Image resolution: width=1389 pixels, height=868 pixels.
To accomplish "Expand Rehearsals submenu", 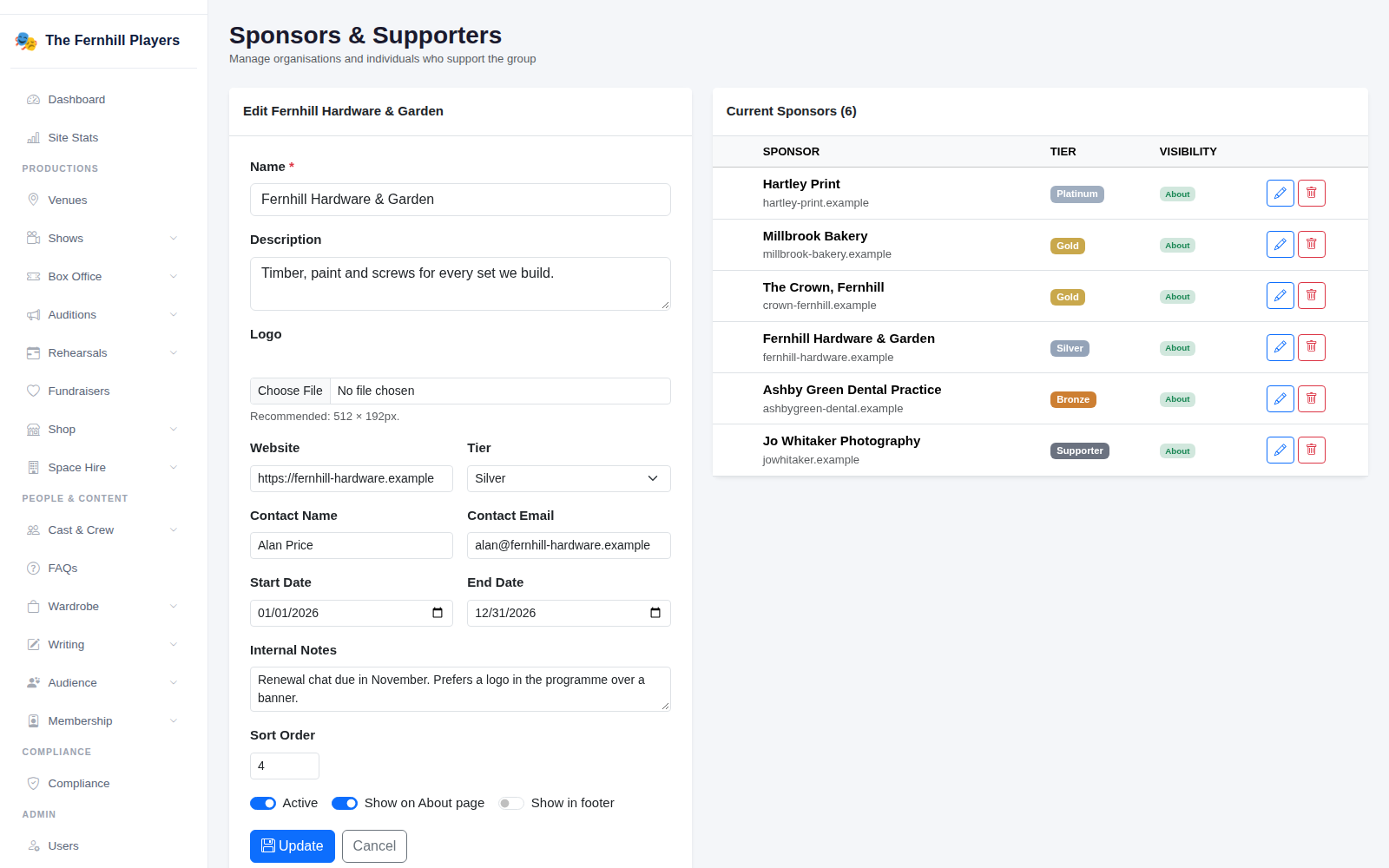I will coord(103,352).
